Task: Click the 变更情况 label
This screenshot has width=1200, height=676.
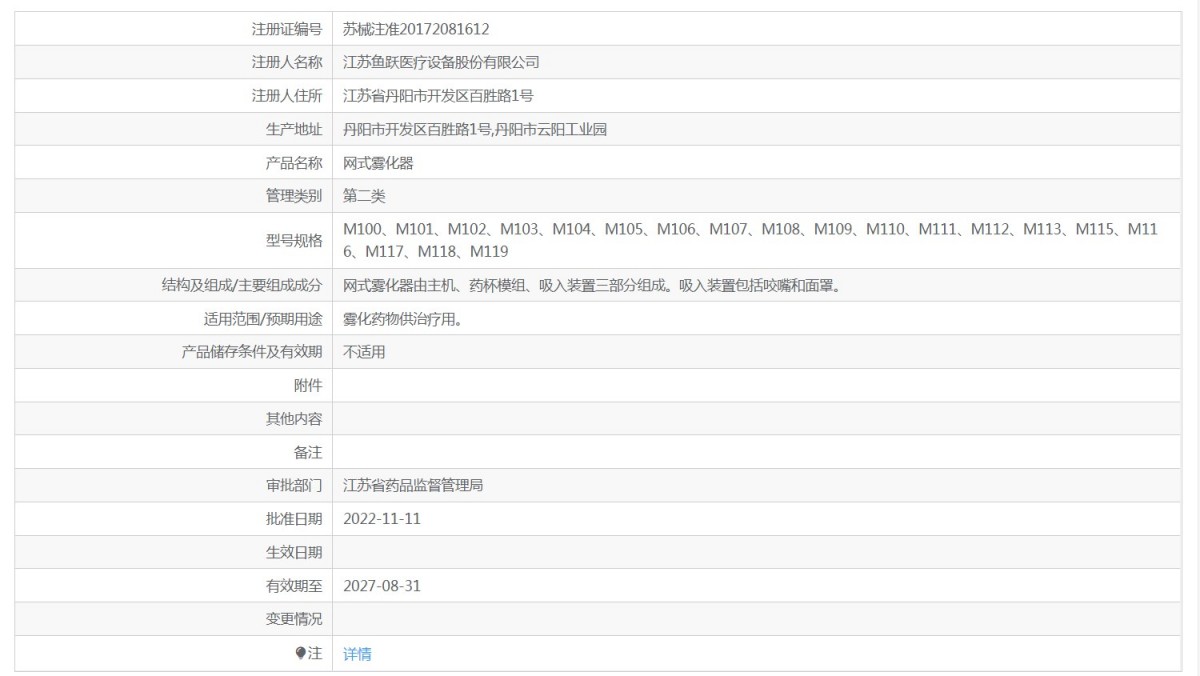Action: pos(294,620)
